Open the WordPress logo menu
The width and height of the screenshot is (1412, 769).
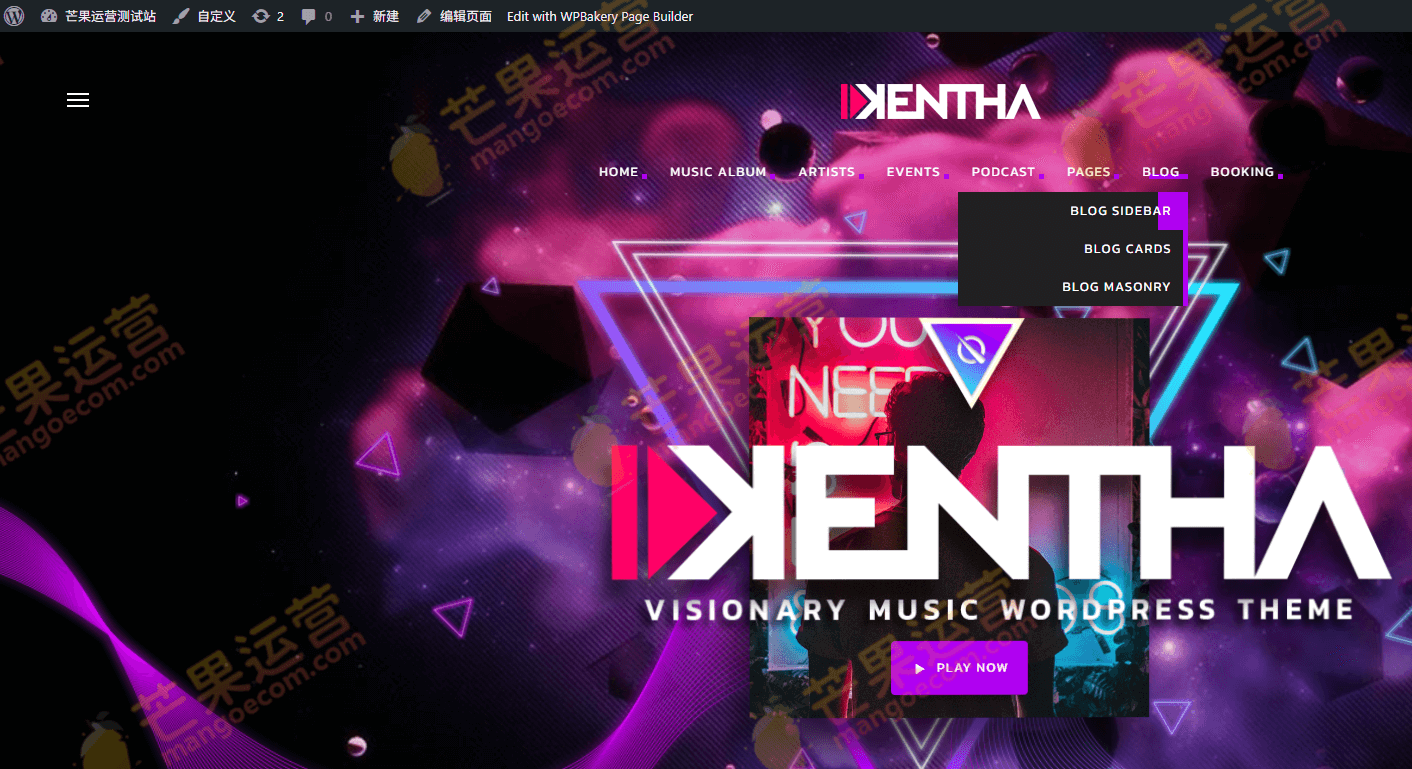point(14,16)
